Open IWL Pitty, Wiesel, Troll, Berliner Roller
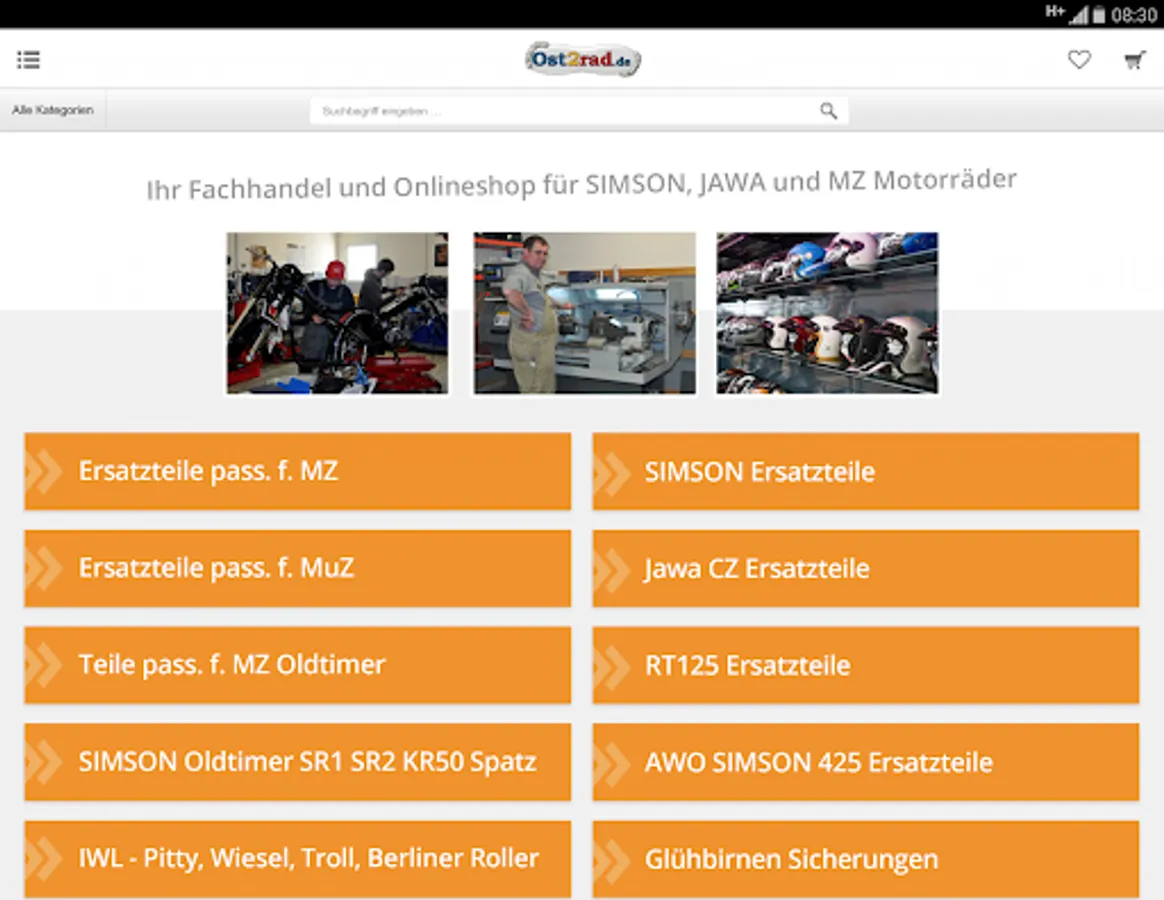 point(298,859)
